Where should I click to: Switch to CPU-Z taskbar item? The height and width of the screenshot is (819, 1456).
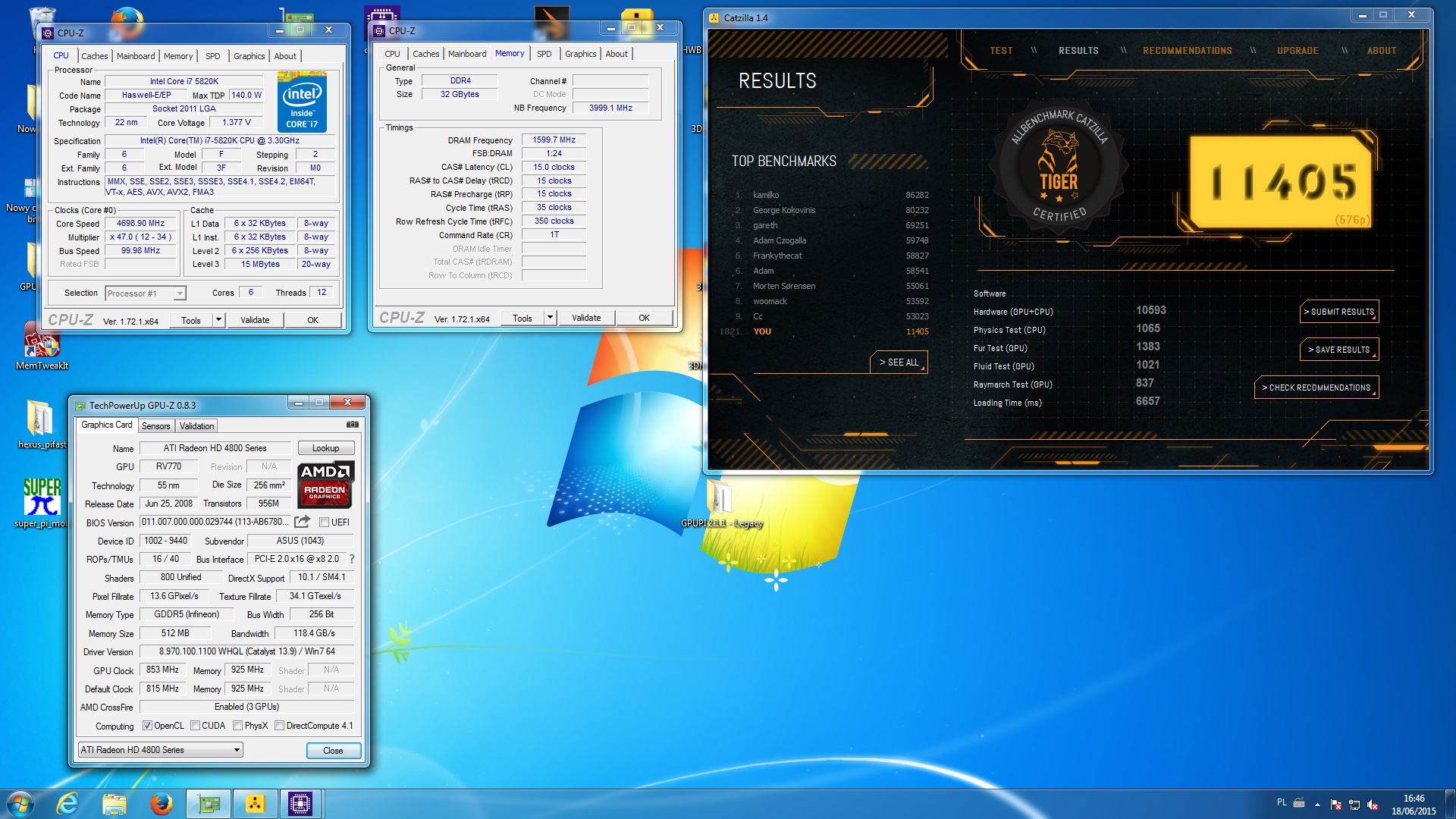coord(301,804)
